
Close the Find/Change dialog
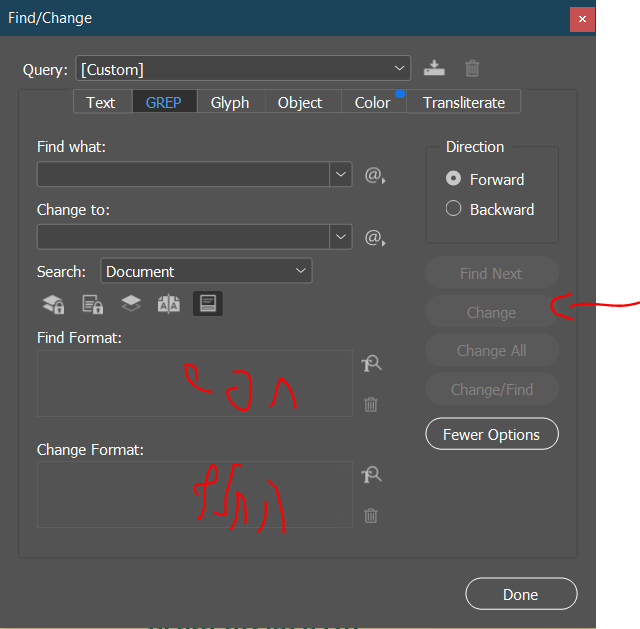(x=582, y=19)
